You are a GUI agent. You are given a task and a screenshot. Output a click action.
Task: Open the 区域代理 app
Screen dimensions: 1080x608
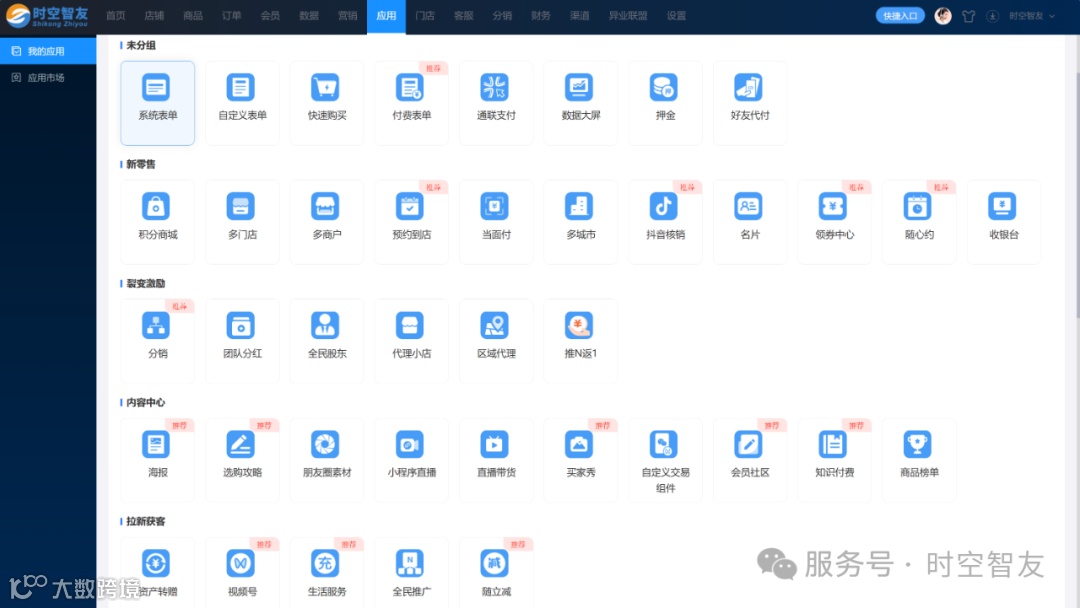496,341
